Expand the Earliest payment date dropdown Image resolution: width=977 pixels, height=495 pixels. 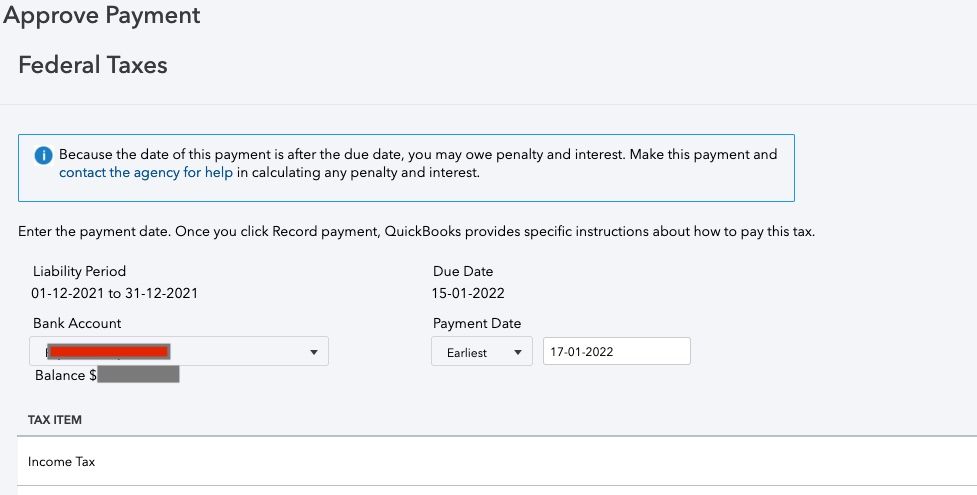(481, 352)
